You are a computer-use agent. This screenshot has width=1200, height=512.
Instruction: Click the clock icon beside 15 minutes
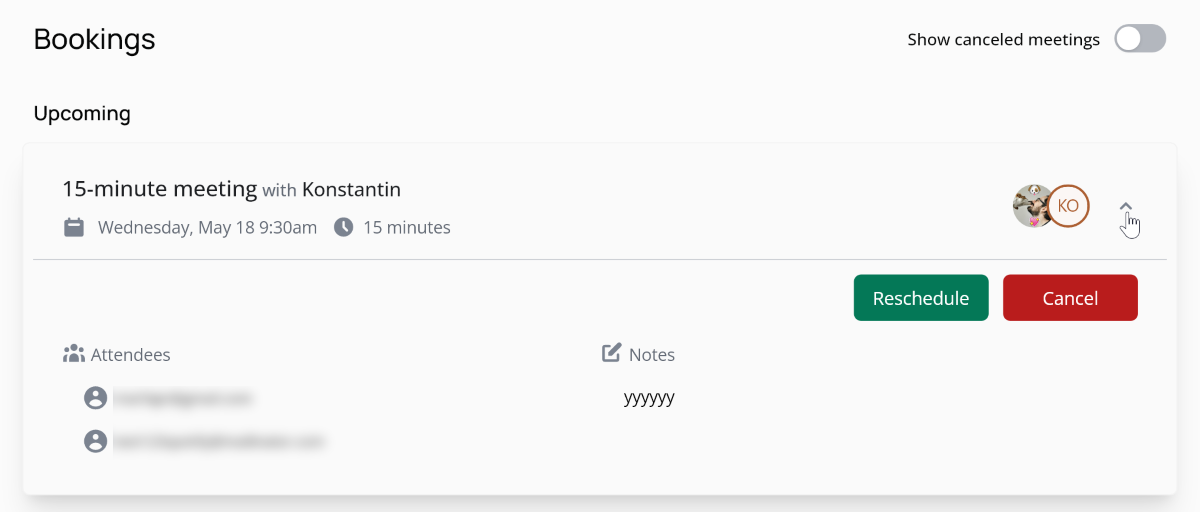343,227
